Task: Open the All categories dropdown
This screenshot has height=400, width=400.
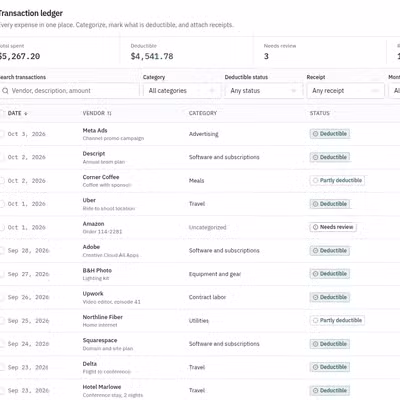Action: point(182,91)
